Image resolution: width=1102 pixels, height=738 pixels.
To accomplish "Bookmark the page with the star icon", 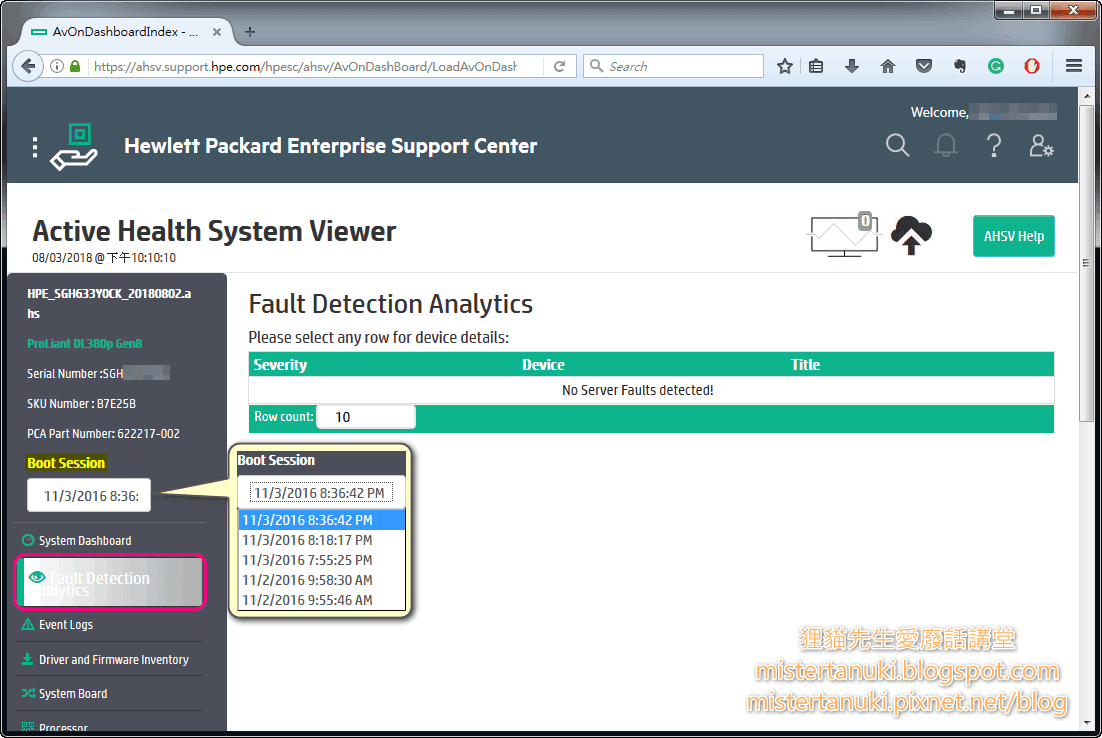I will [x=784, y=66].
